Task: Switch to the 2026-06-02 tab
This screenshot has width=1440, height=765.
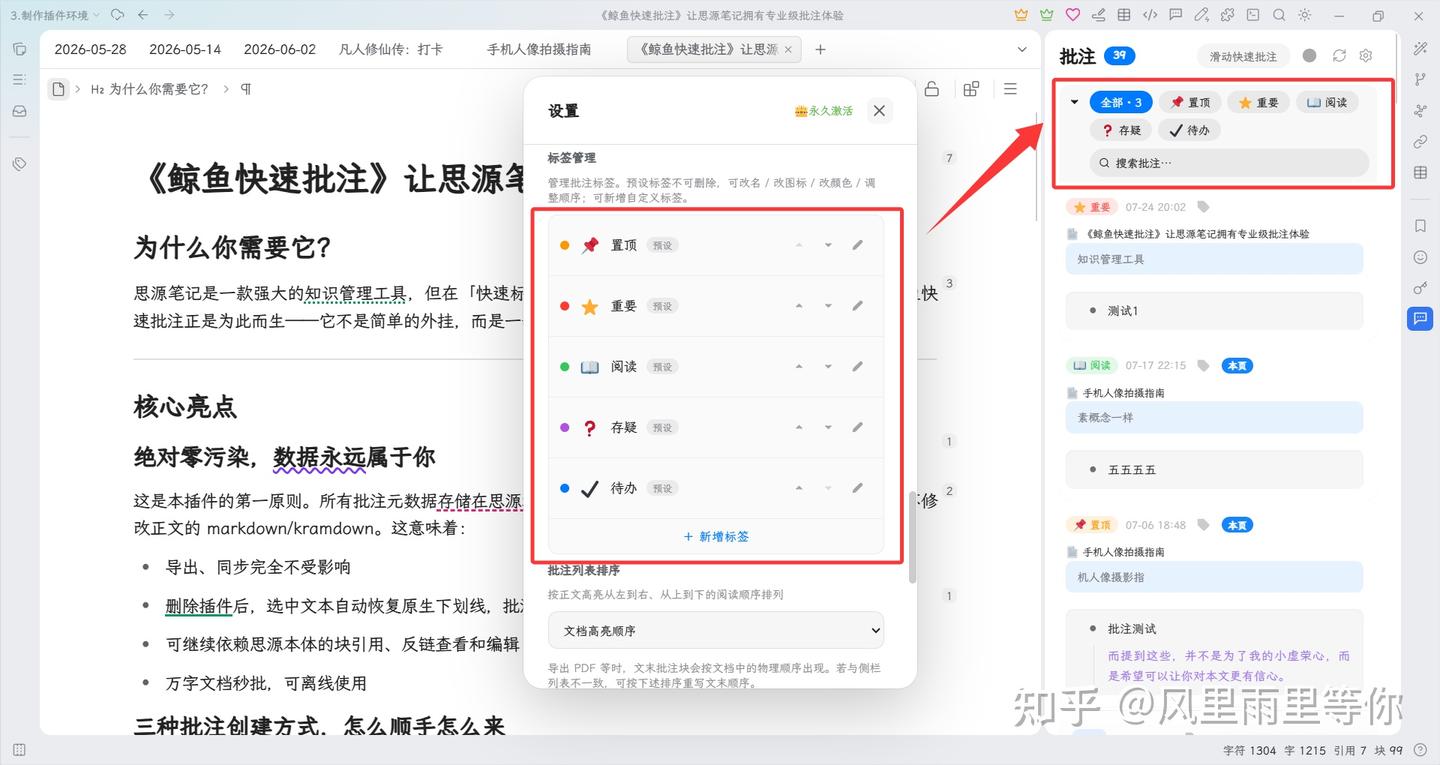Action: coord(280,49)
